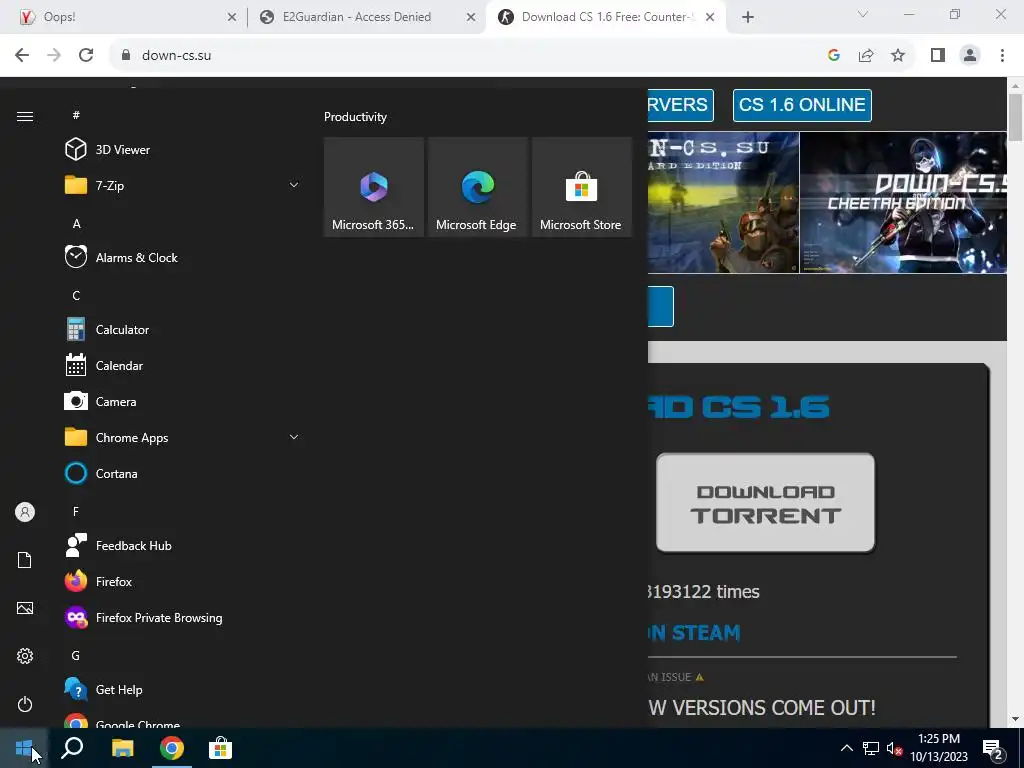Open the network icon in system tray

(871, 748)
